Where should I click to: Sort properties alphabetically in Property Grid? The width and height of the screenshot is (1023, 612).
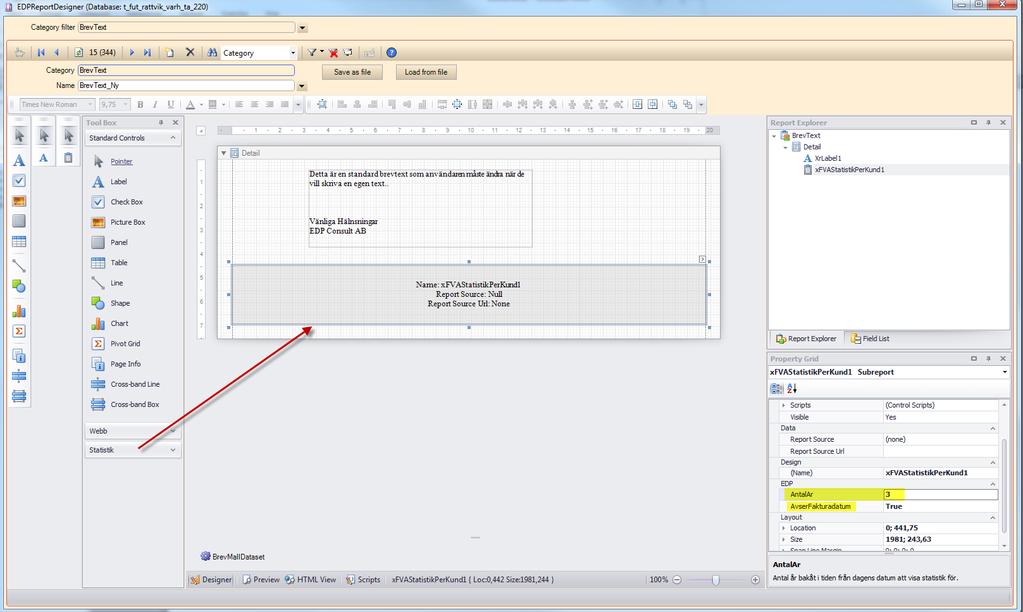coord(792,388)
